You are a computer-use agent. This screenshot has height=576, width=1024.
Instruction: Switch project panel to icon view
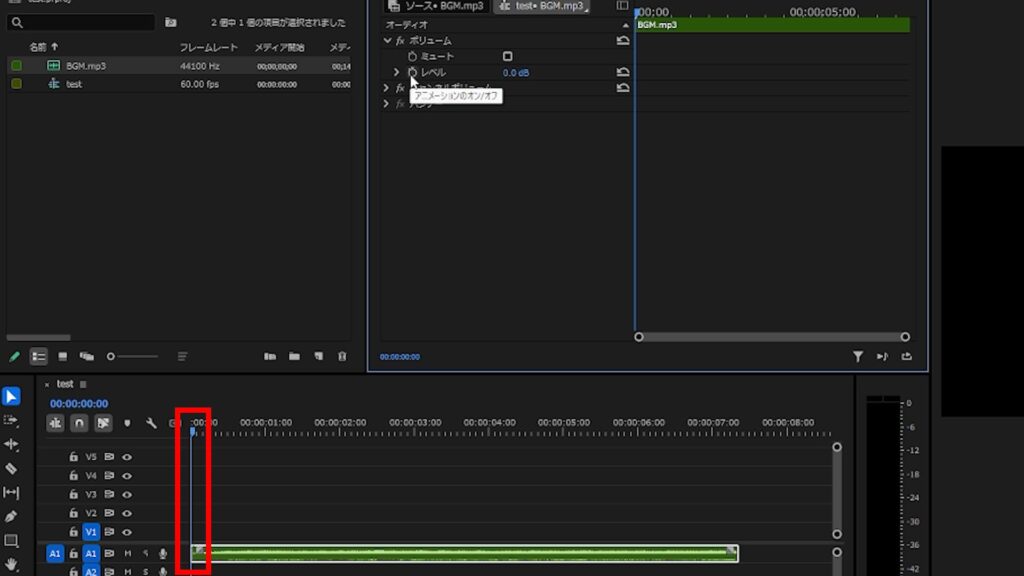(63, 357)
